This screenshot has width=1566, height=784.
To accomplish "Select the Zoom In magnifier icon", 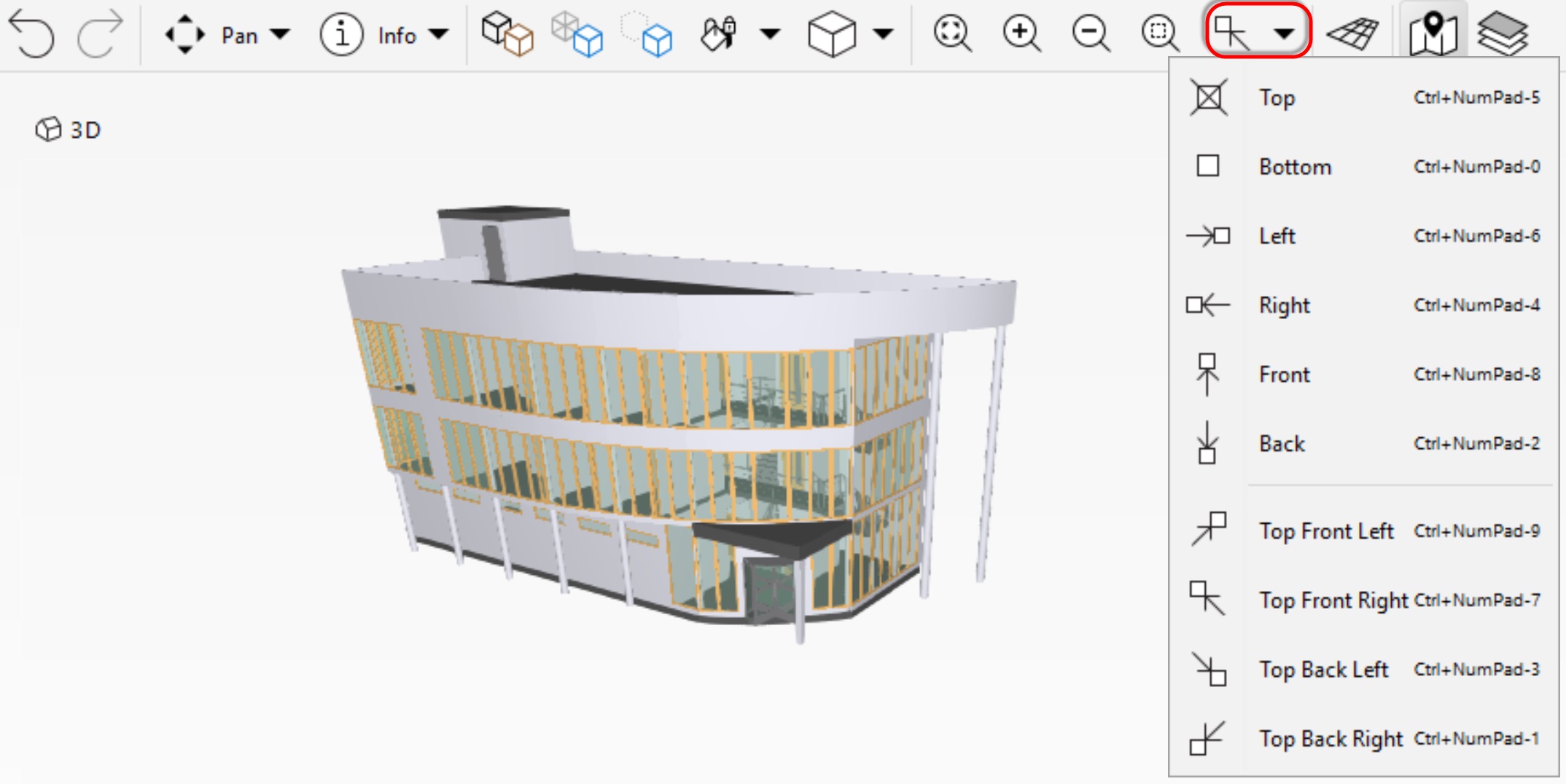I will pyautogui.click(x=1021, y=33).
